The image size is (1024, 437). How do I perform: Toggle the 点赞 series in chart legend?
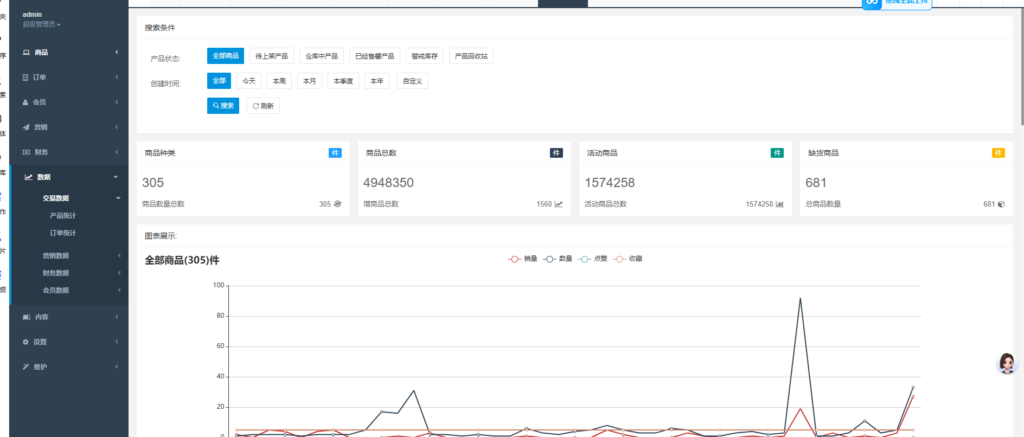pyautogui.click(x=593, y=259)
